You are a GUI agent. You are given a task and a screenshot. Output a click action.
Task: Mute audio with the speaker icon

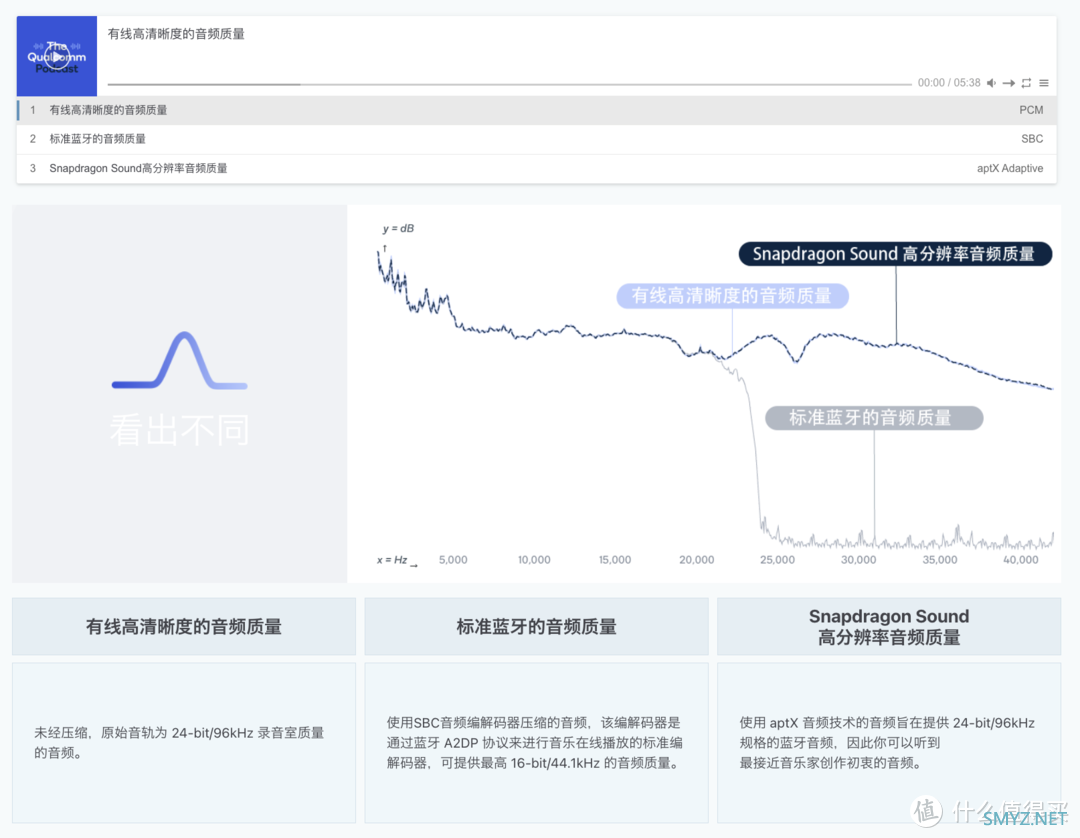click(991, 83)
